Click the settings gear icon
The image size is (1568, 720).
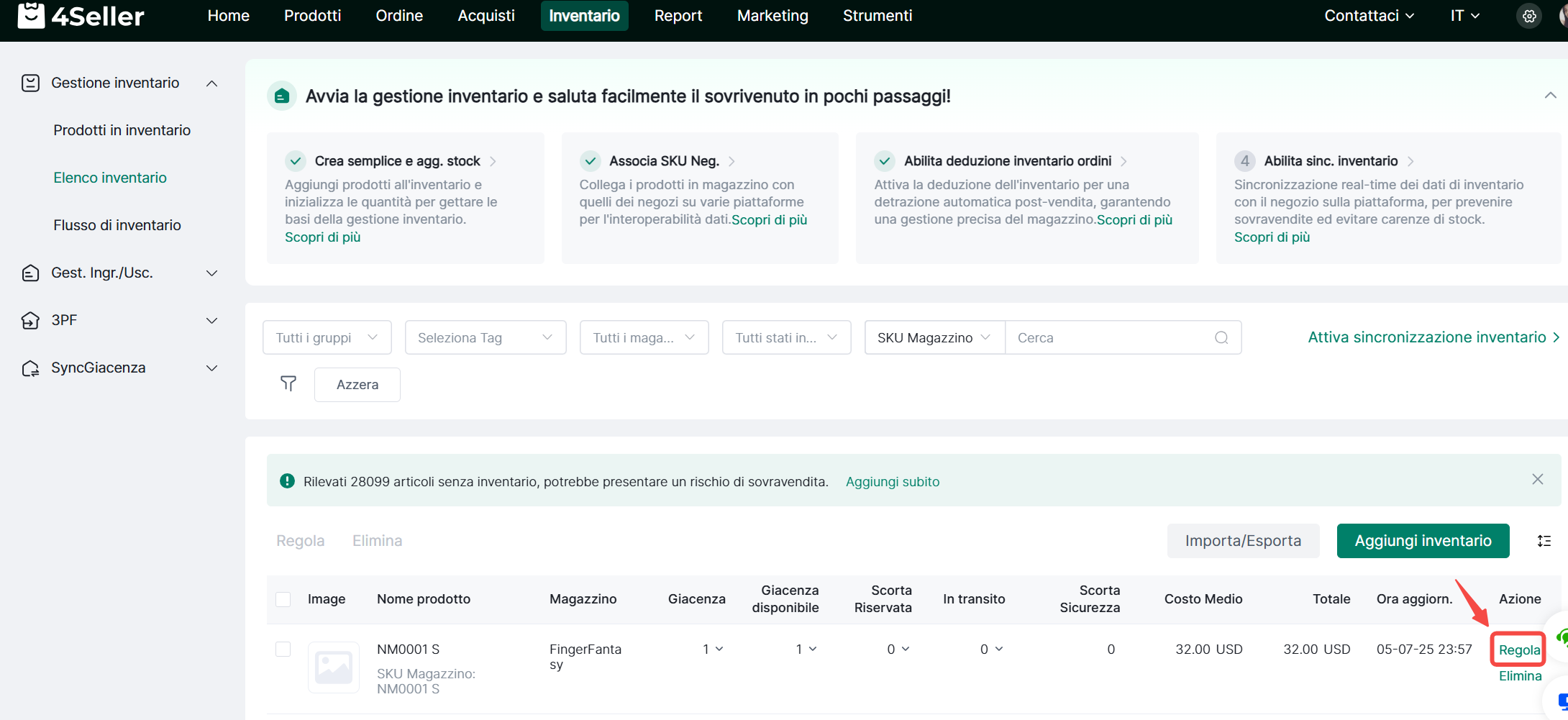(x=1529, y=16)
